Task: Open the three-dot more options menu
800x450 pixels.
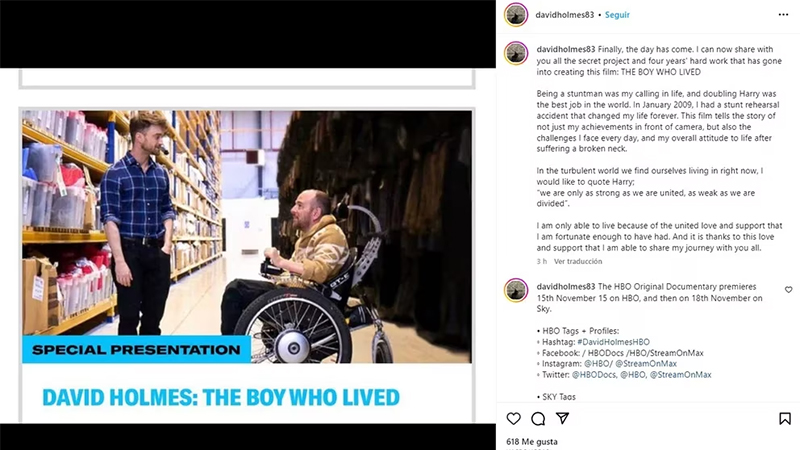Action: (783, 15)
